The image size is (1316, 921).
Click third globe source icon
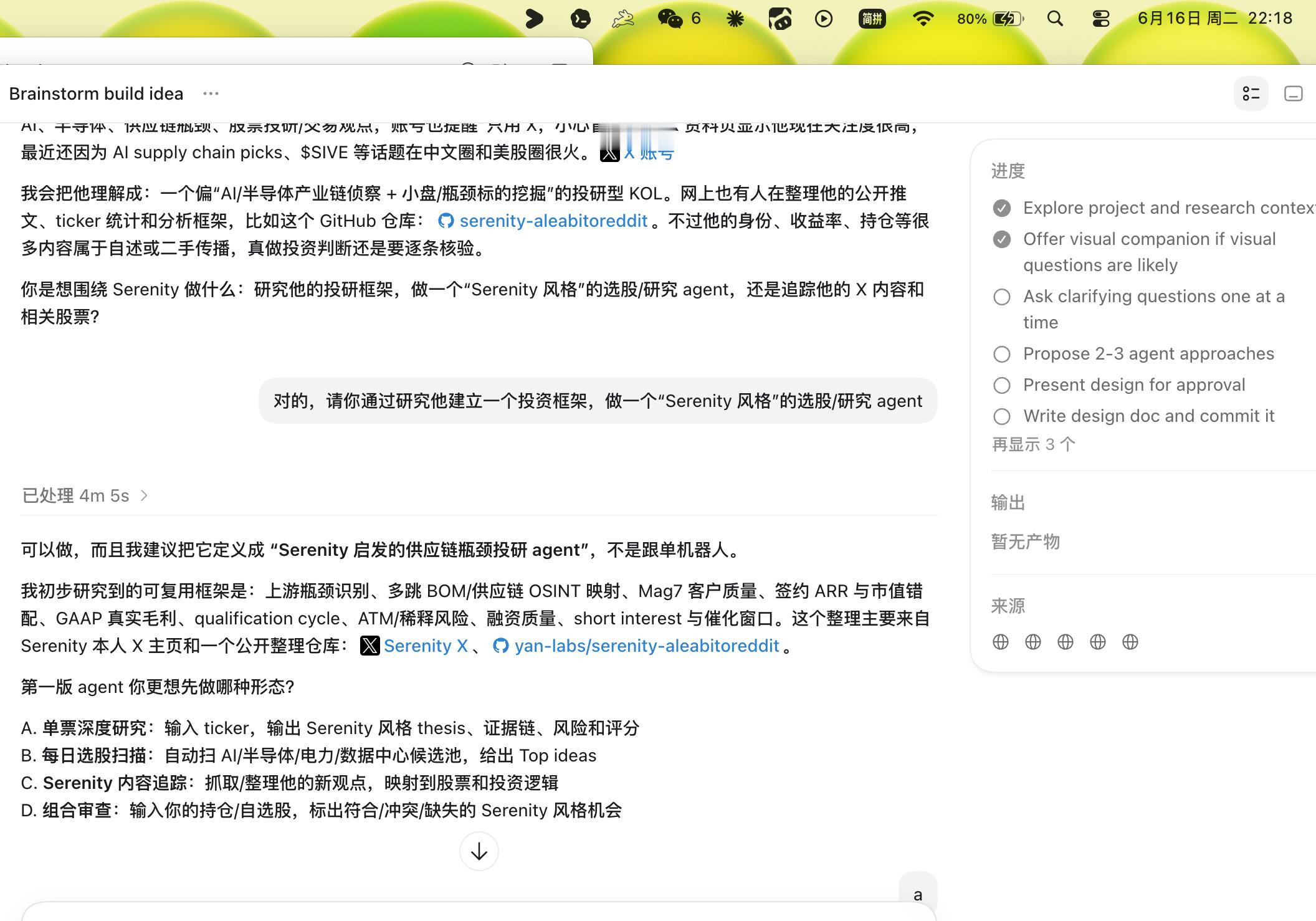click(x=1066, y=642)
